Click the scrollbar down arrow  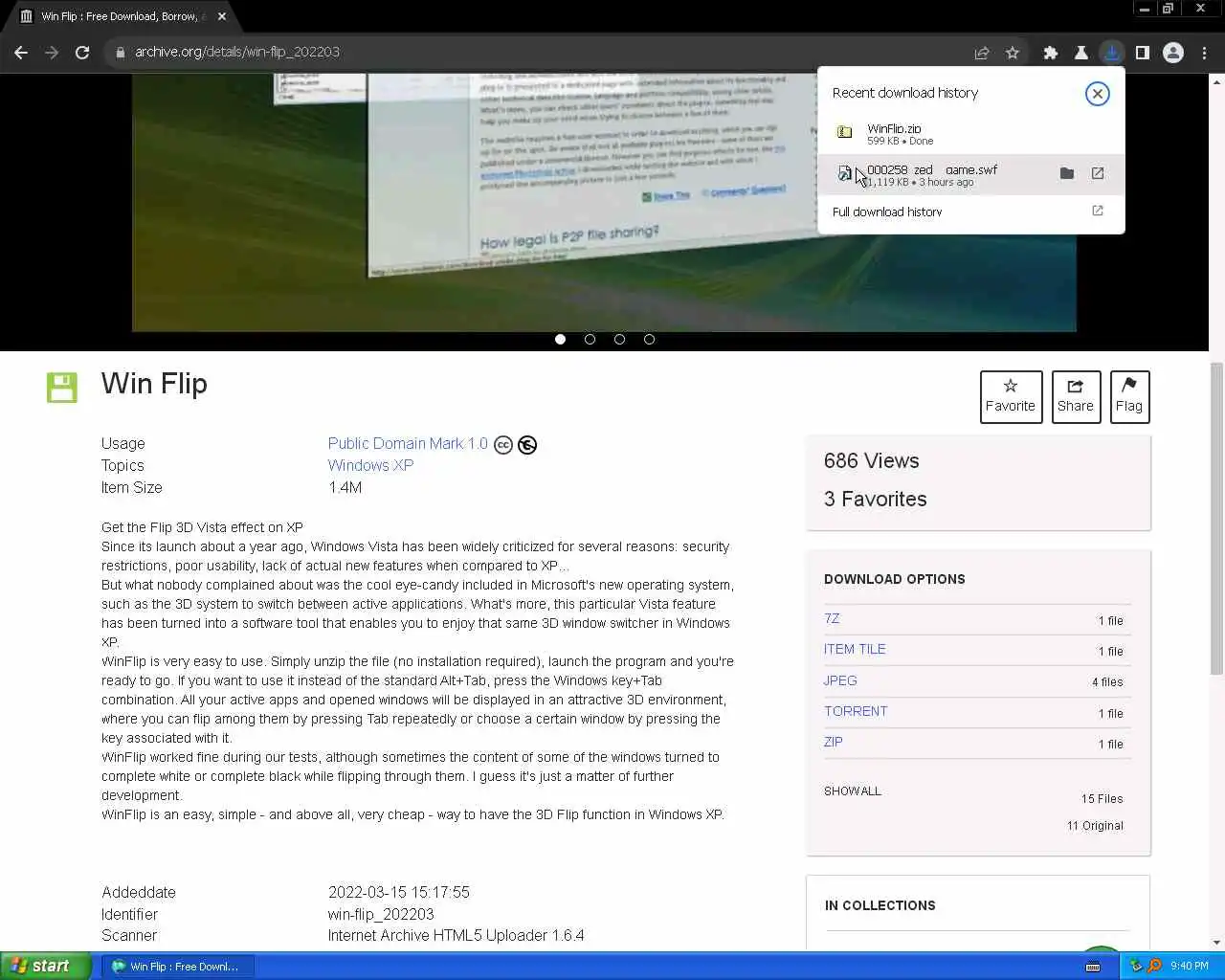tap(1216, 943)
